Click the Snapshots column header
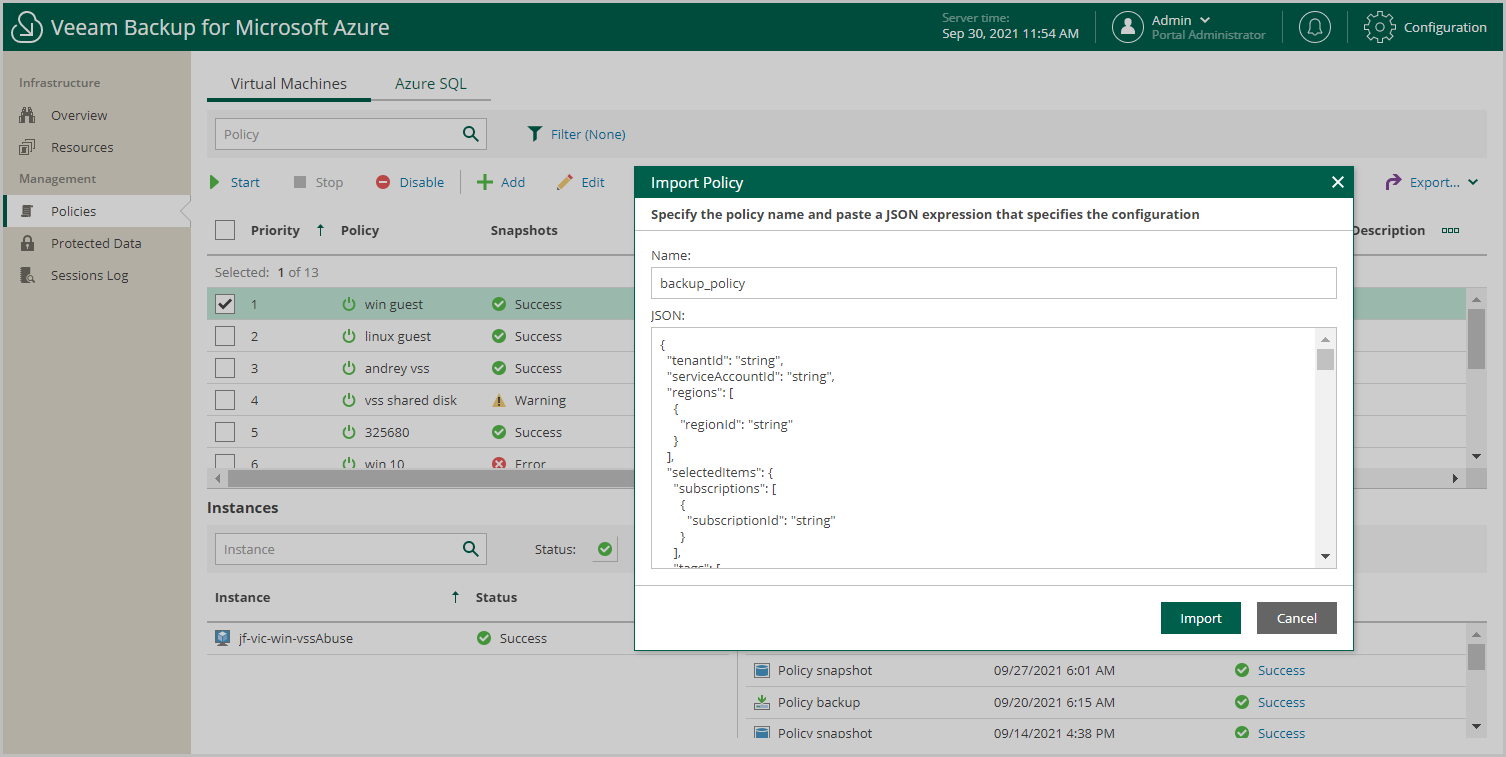Screen dimensions: 1506x757 pos(524,230)
